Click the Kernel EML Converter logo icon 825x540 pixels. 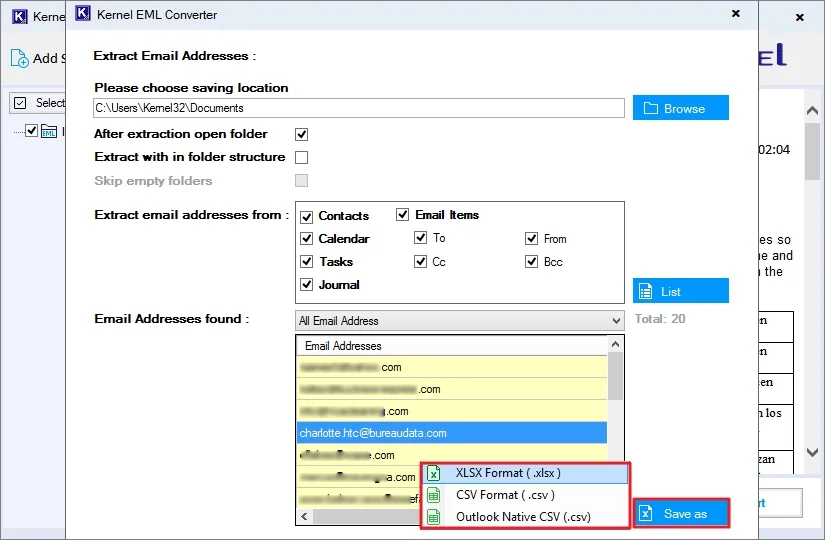(82, 15)
